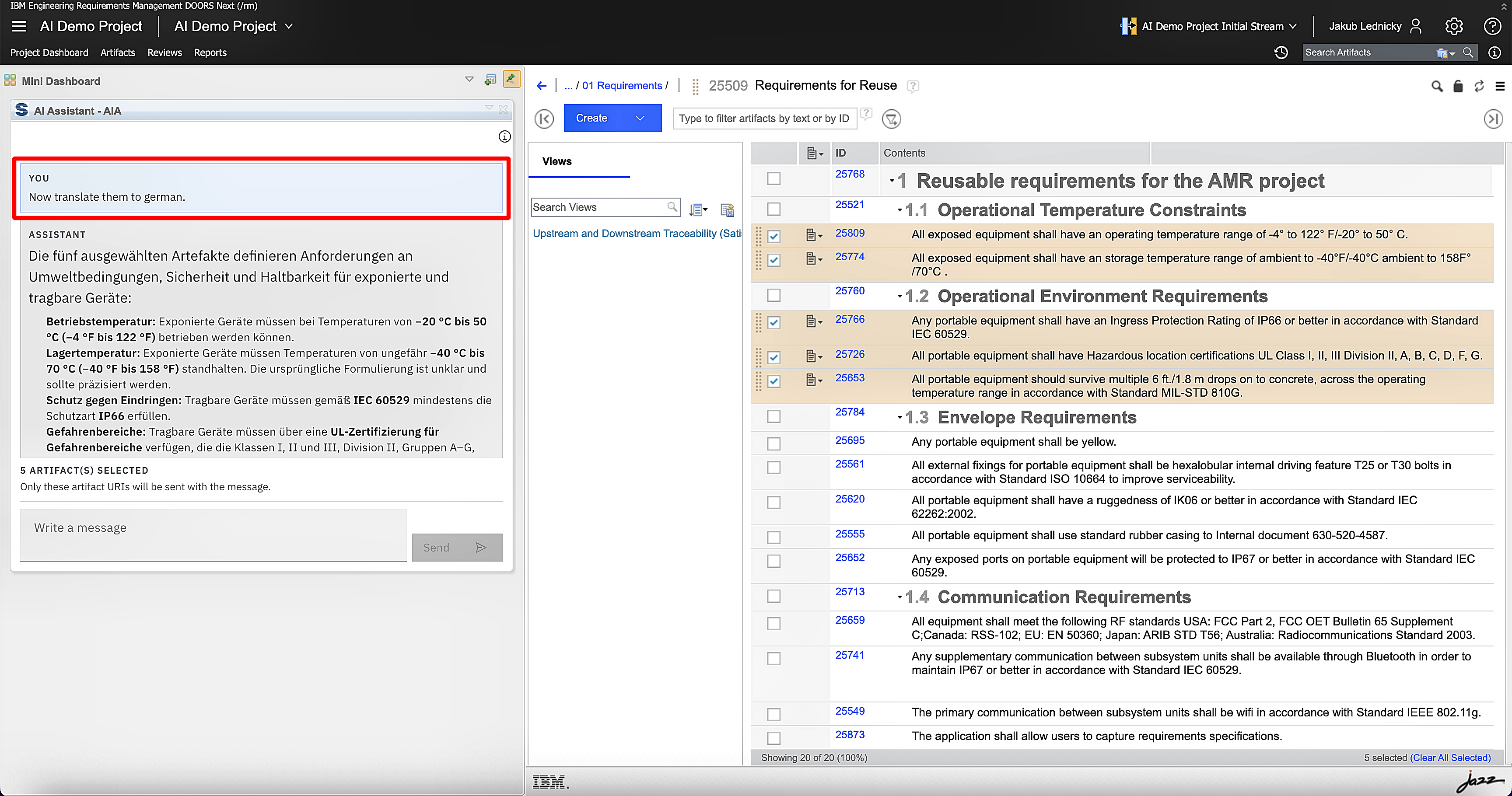Open the hamburger main menu
The height and width of the screenshot is (796, 1512).
coord(19,26)
